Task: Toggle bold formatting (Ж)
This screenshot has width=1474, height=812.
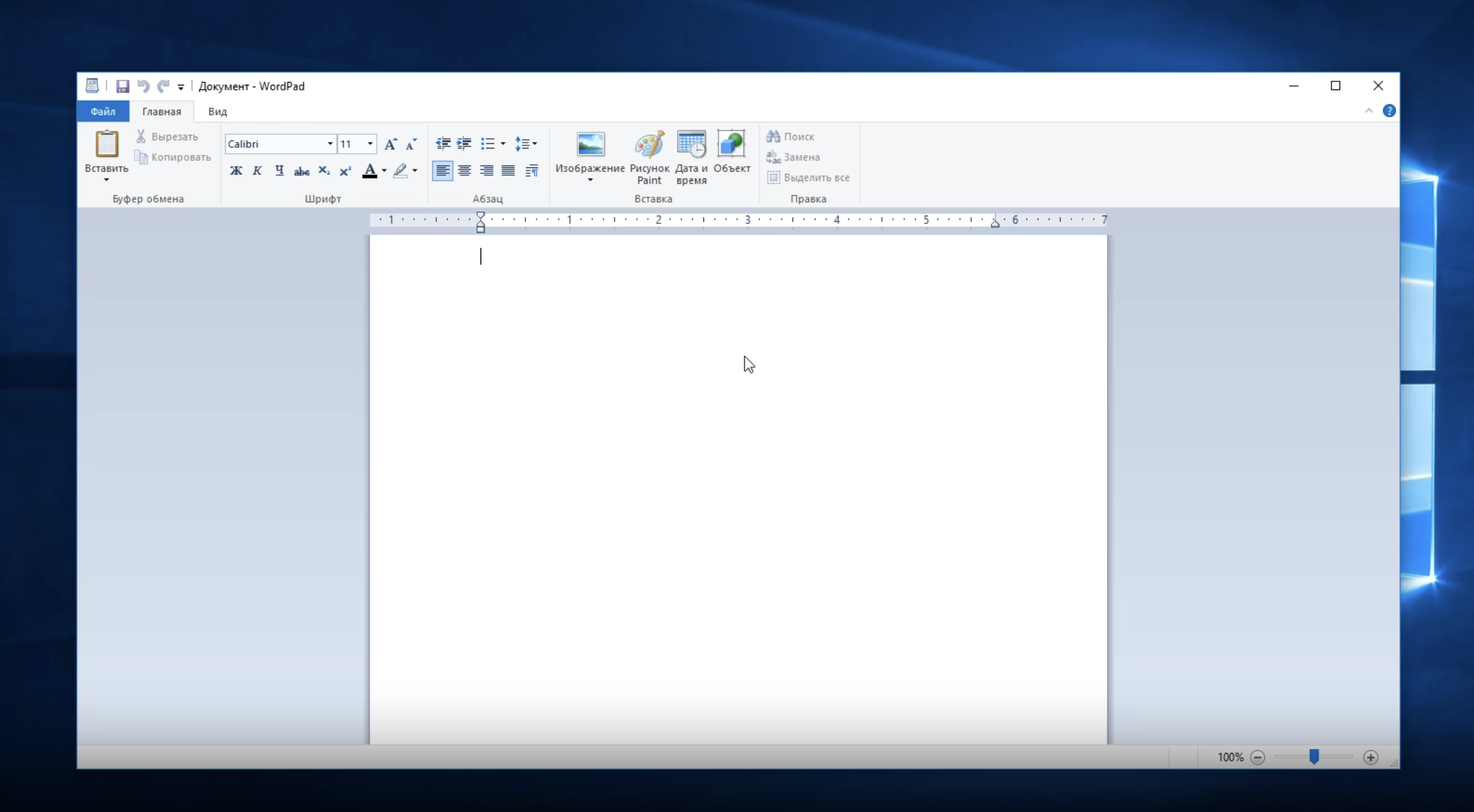Action: click(236, 171)
